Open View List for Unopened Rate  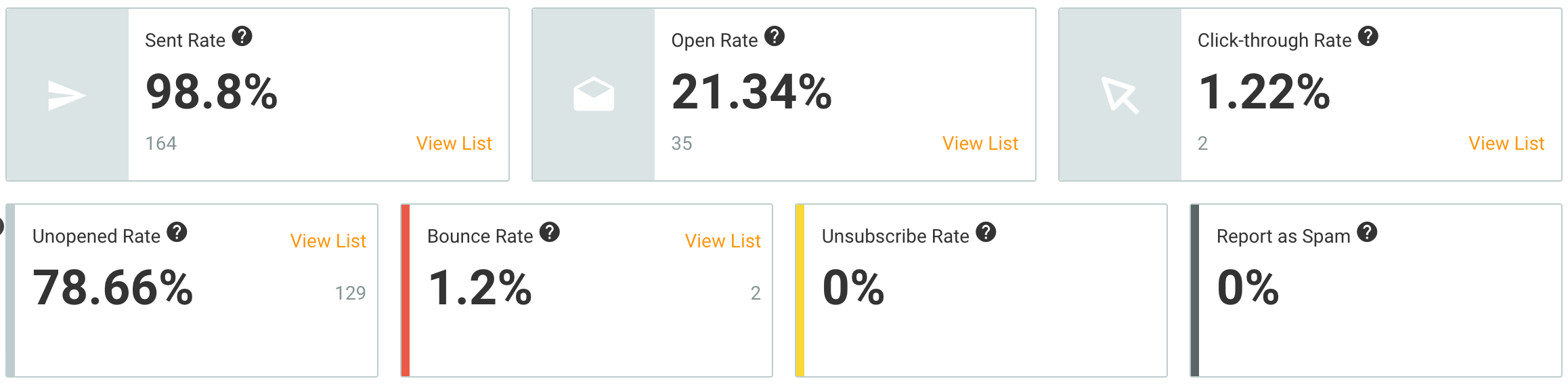point(328,241)
